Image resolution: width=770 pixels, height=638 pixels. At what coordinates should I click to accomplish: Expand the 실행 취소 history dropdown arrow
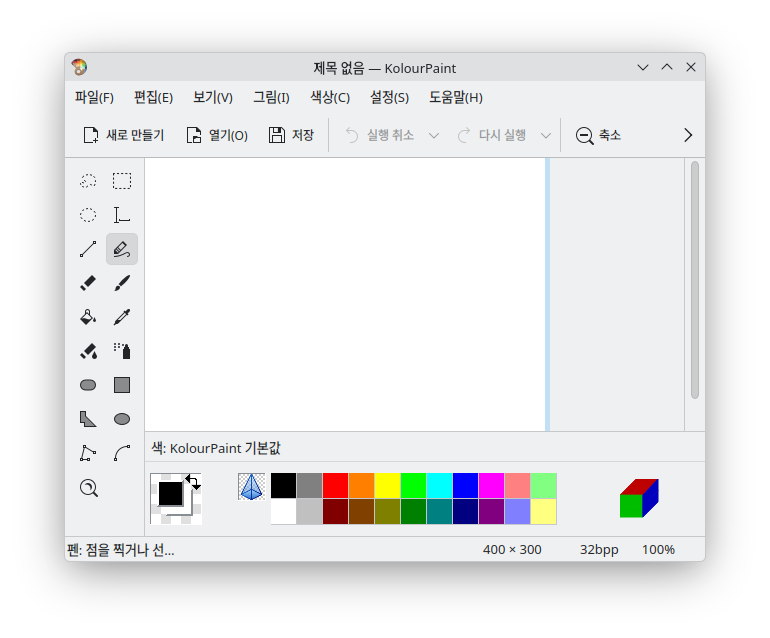pos(434,135)
